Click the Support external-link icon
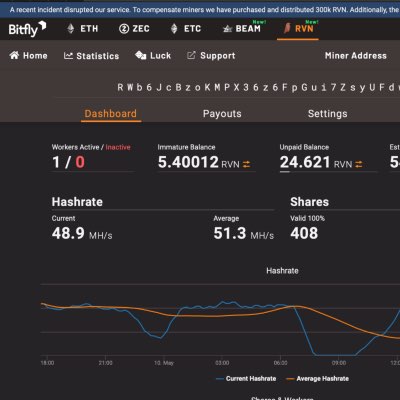The image size is (400, 400). click(x=191, y=55)
